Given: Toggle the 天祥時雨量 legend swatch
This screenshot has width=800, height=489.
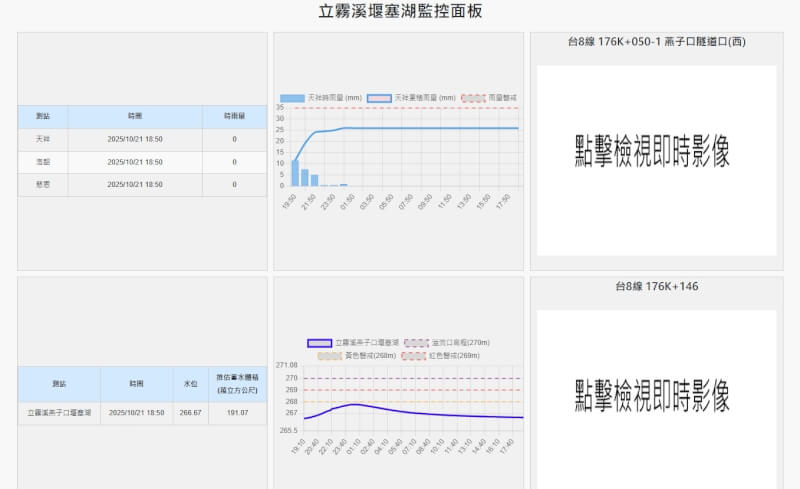Looking at the screenshot, I should pyautogui.click(x=292, y=98).
